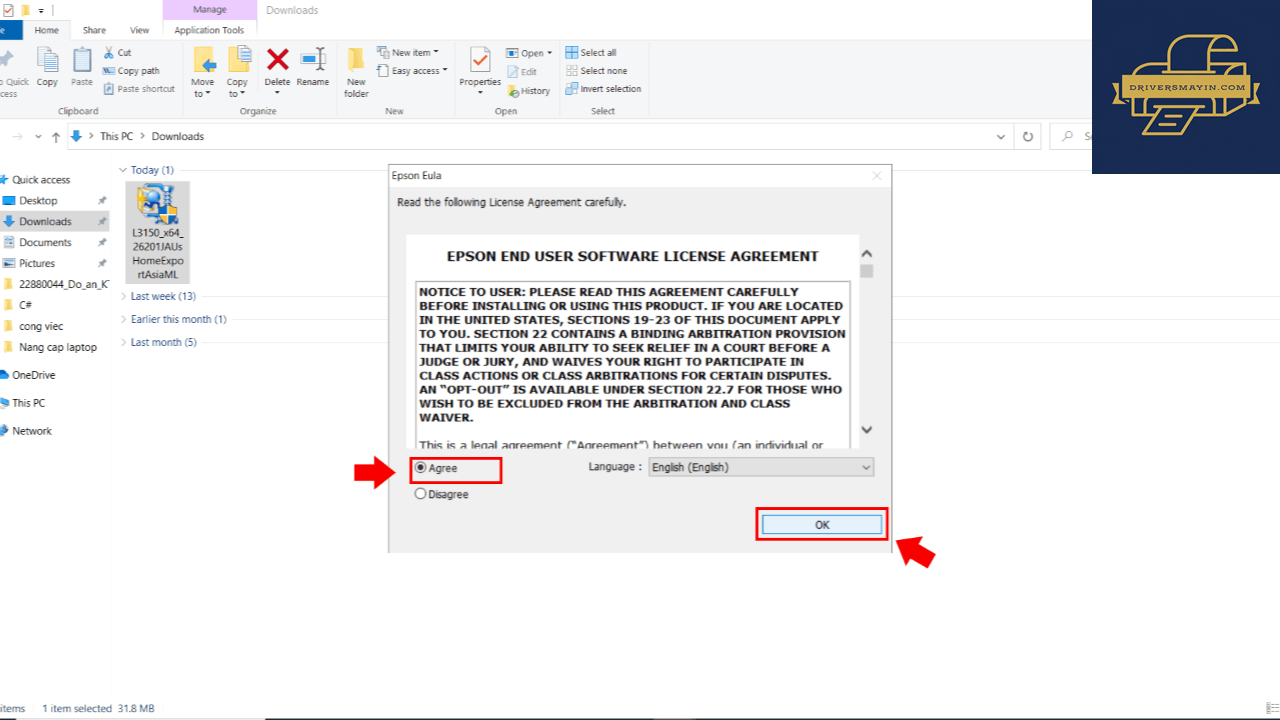Close the Epson Eula dialog
Viewport: 1280px width, 720px height.
click(x=877, y=175)
